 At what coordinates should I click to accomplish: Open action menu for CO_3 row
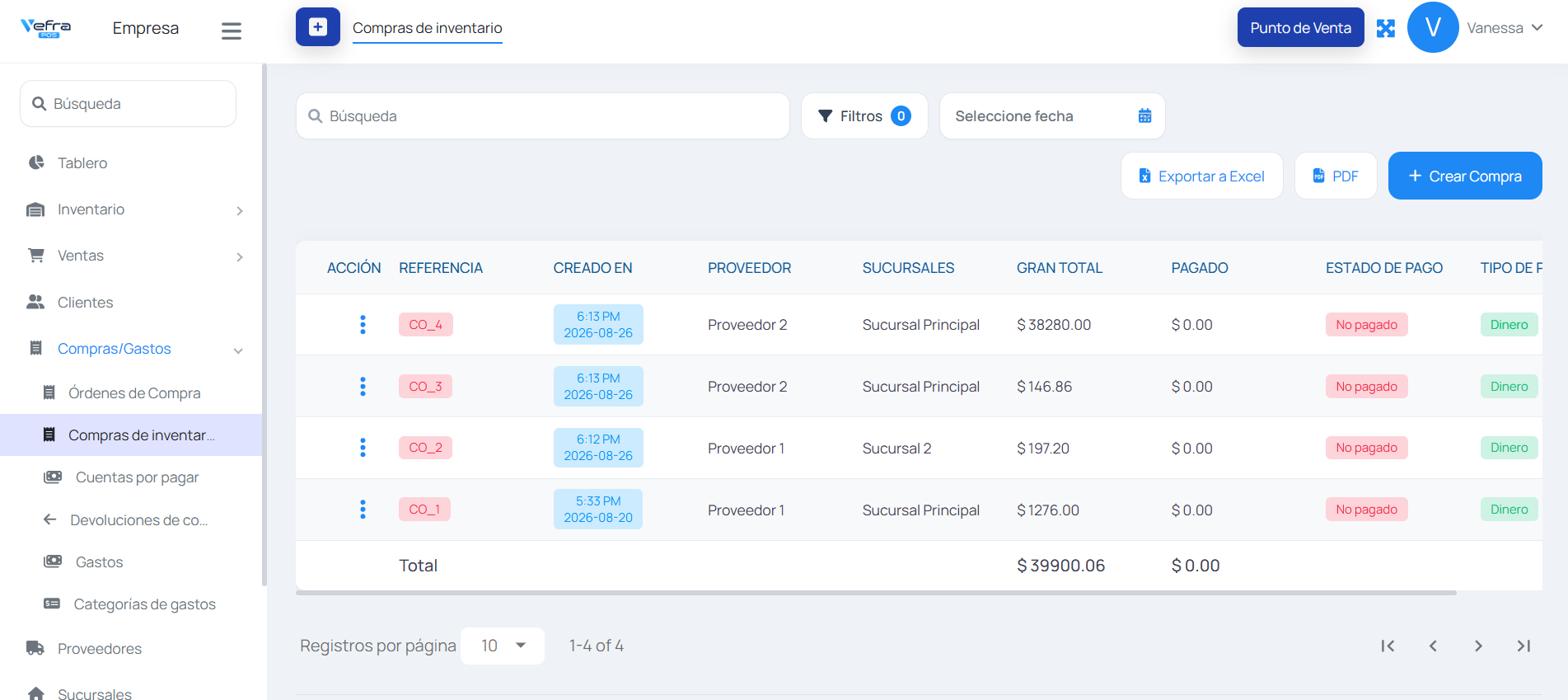click(363, 387)
